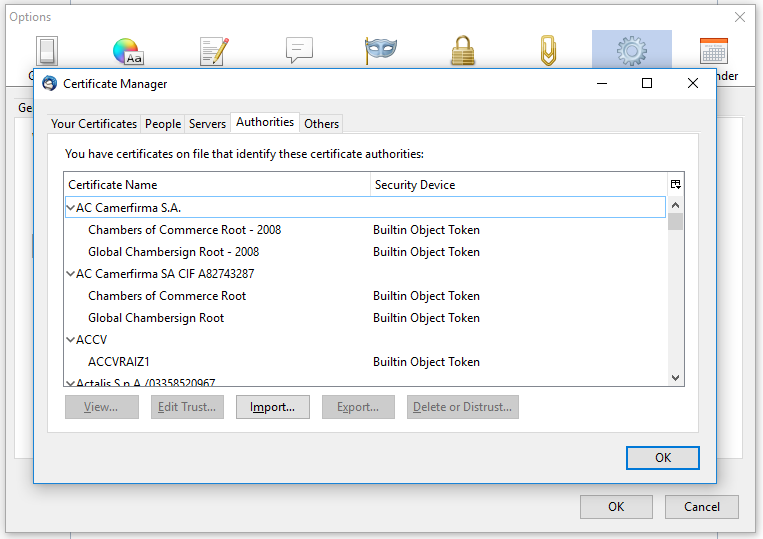Collapse the AC Camerfirma S.A. group
Viewport: 763px width, 539px height.
pyautogui.click(x=71, y=208)
